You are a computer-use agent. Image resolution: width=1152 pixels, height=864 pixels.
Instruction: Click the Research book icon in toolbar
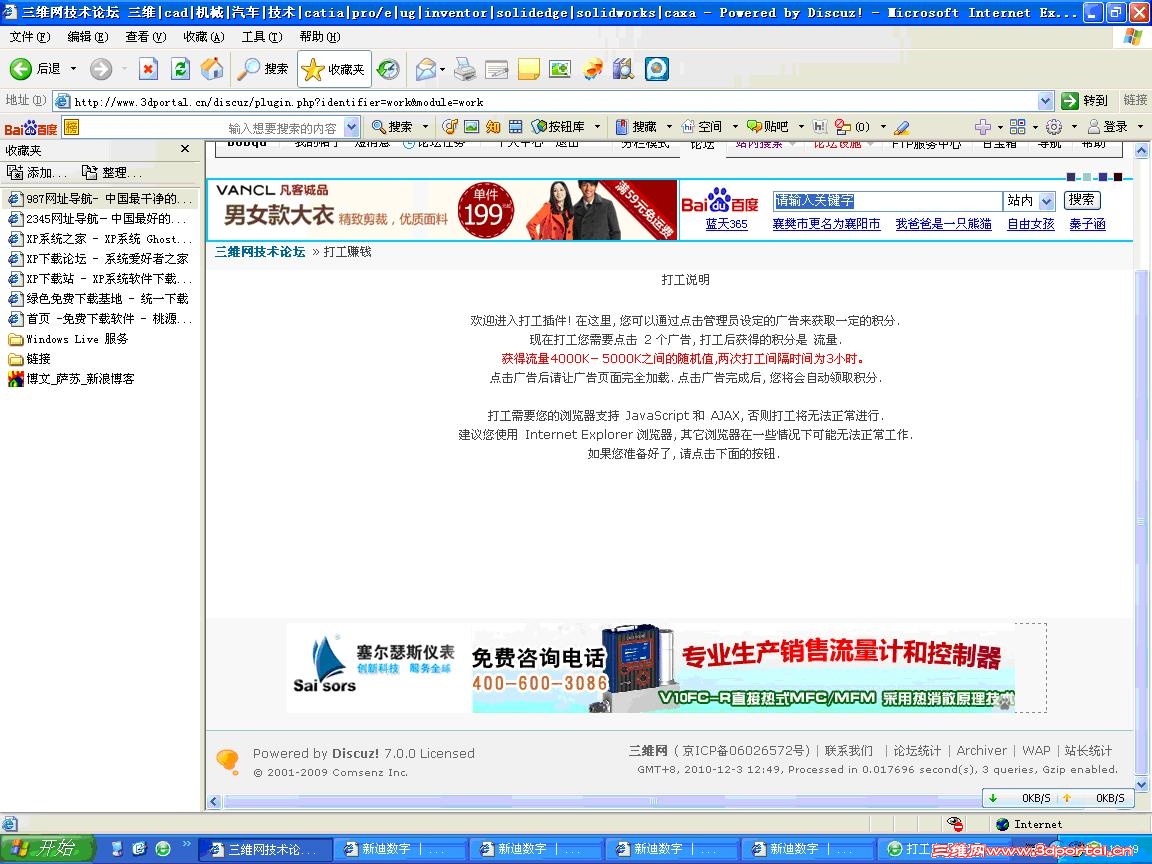623,69
